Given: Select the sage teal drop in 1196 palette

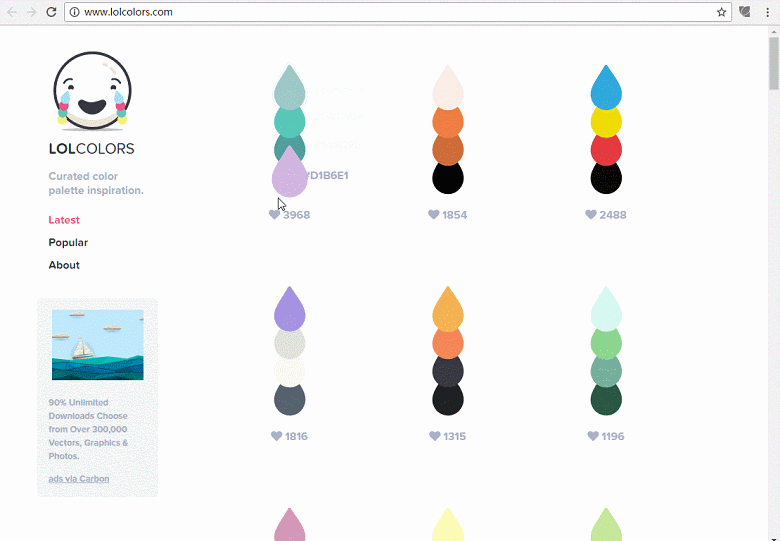Looking at the screenshot, I should coord(606,372).
